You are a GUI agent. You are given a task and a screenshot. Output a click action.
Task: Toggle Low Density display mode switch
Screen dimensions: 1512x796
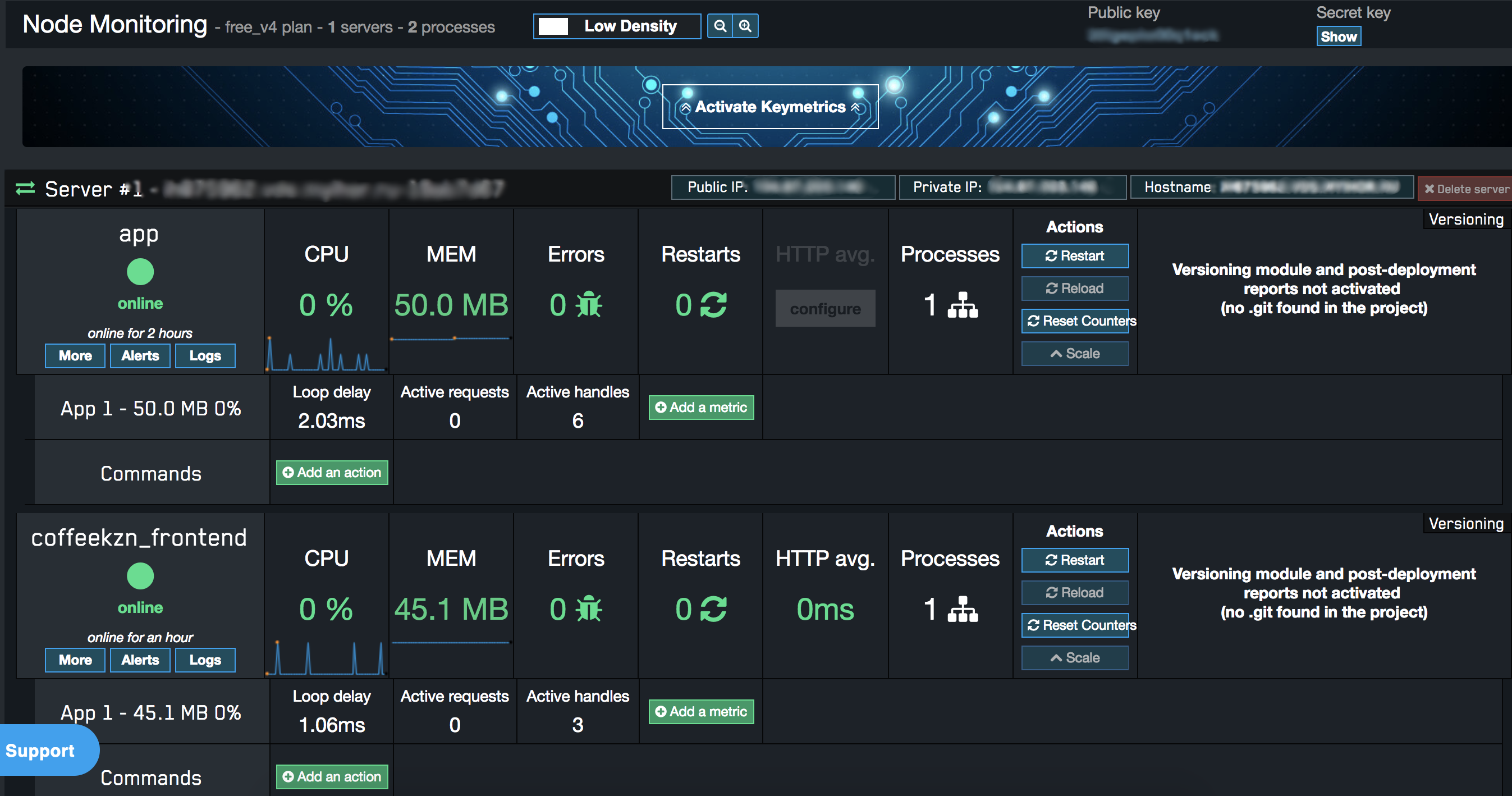point(553,25)
